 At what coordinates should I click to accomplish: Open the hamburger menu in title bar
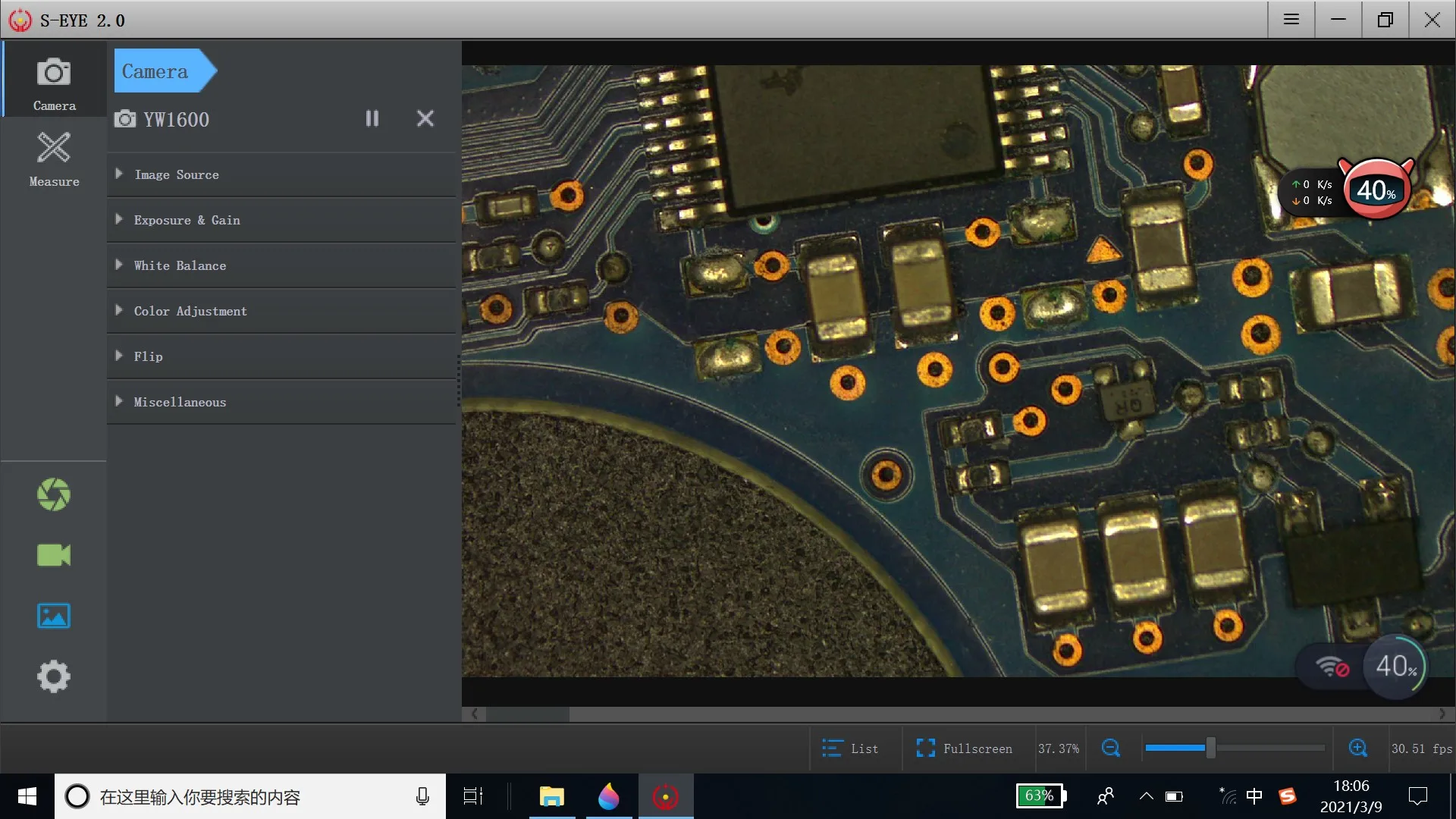click(1291, 20)
